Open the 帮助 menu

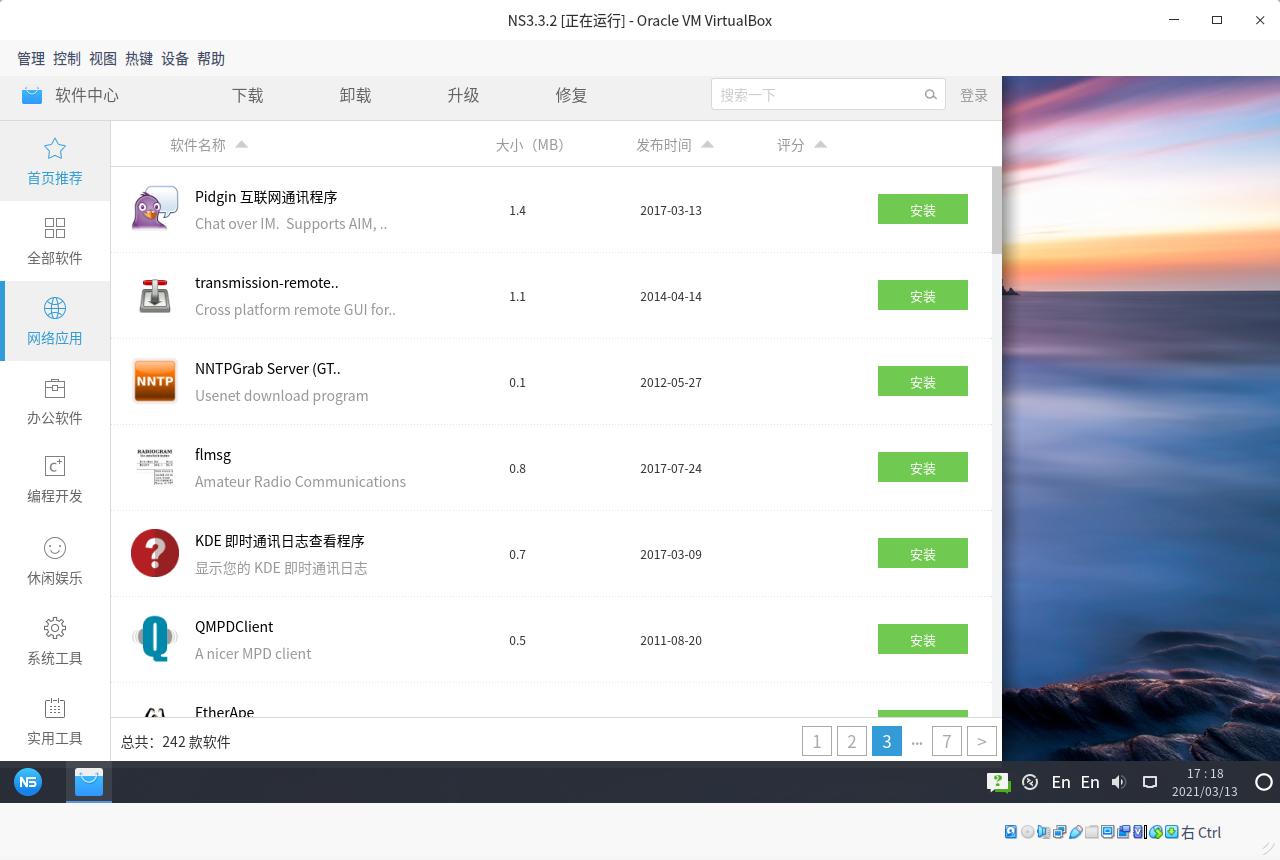pyautogui.click(x=211, y=59)
